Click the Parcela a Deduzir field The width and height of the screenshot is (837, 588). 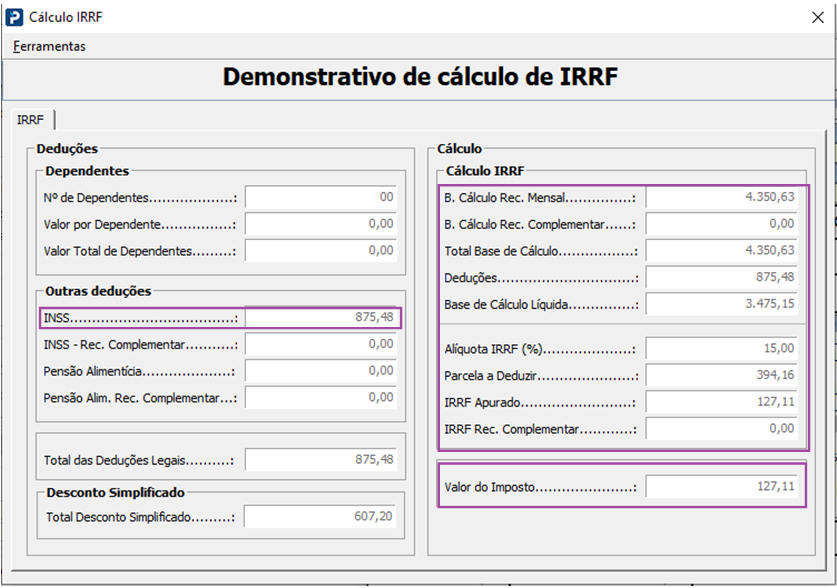click(x=722, y=376)
